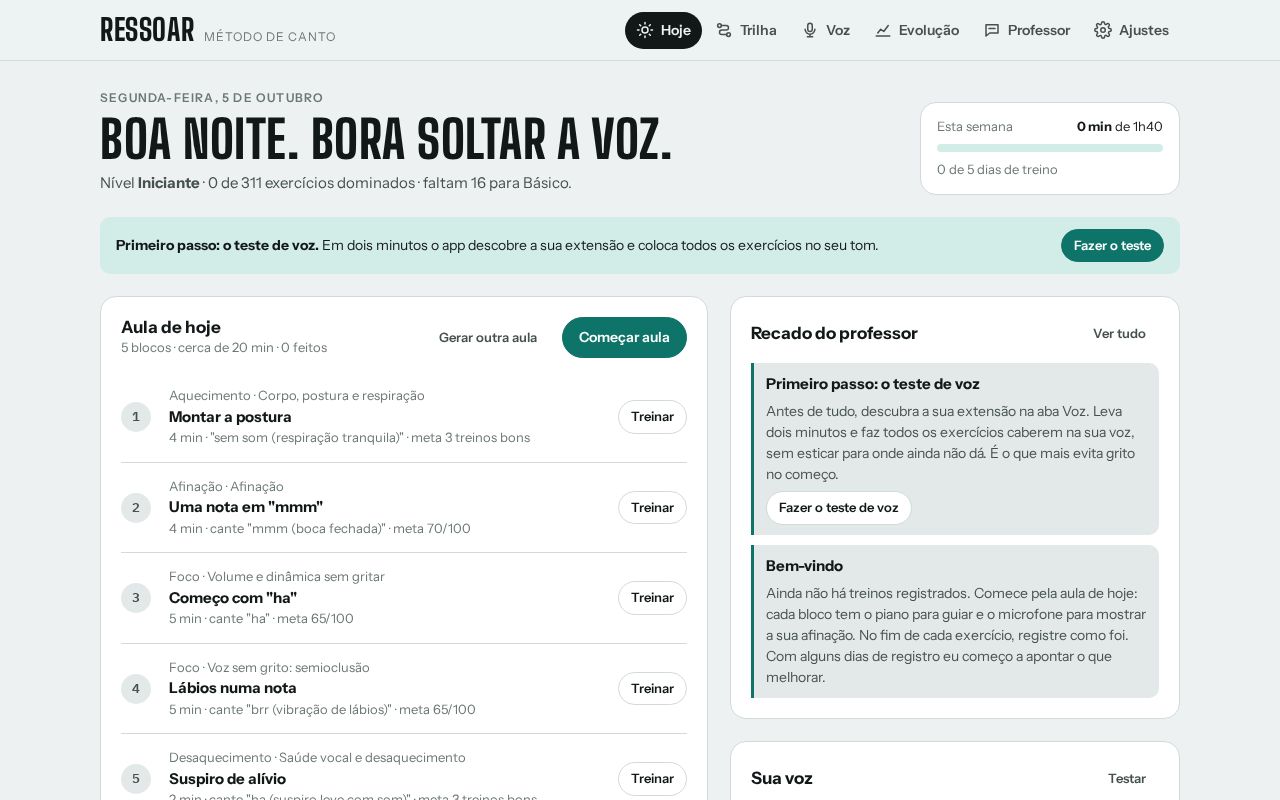Screen dimensions: 1280x800
Task: Click the "Sua voz" heading
Action: tap(782, 778)
